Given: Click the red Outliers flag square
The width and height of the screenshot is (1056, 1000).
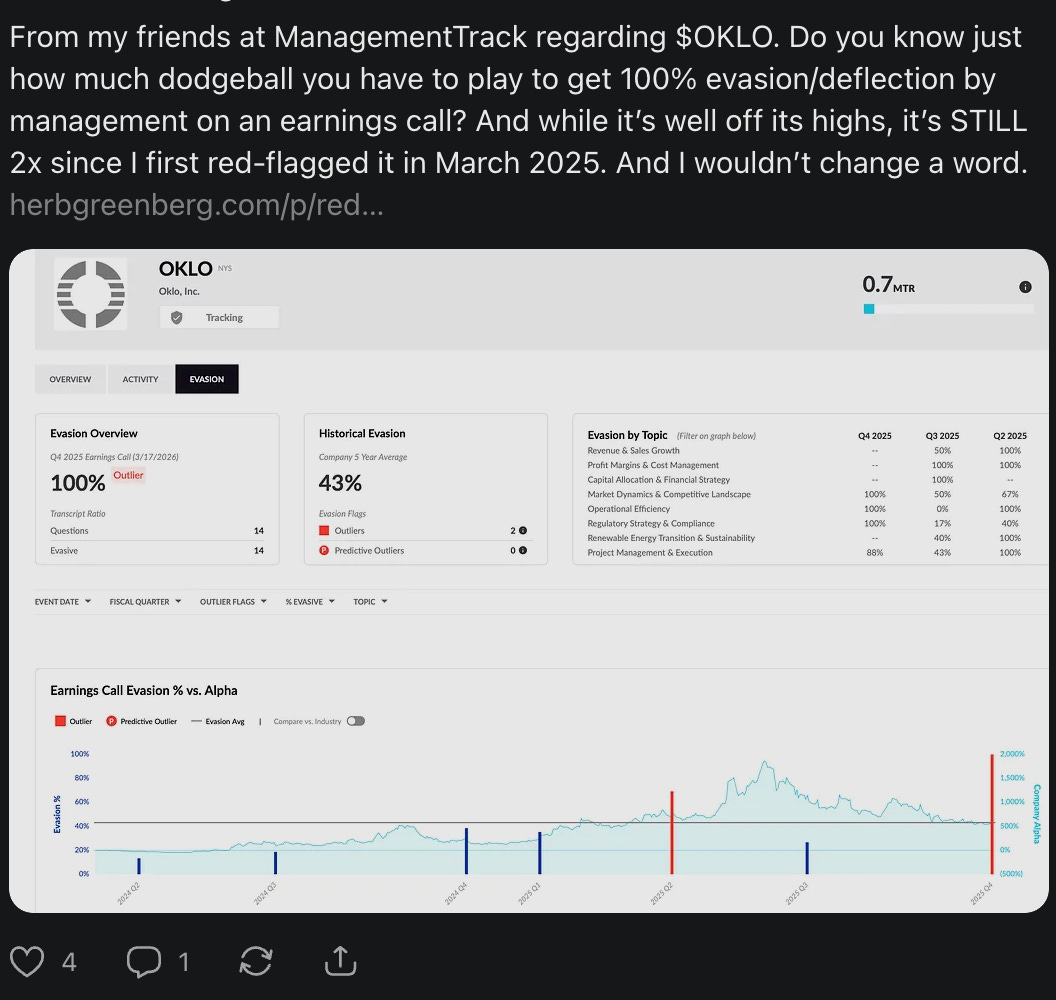Looking at the screenshot, I should 324,531.
